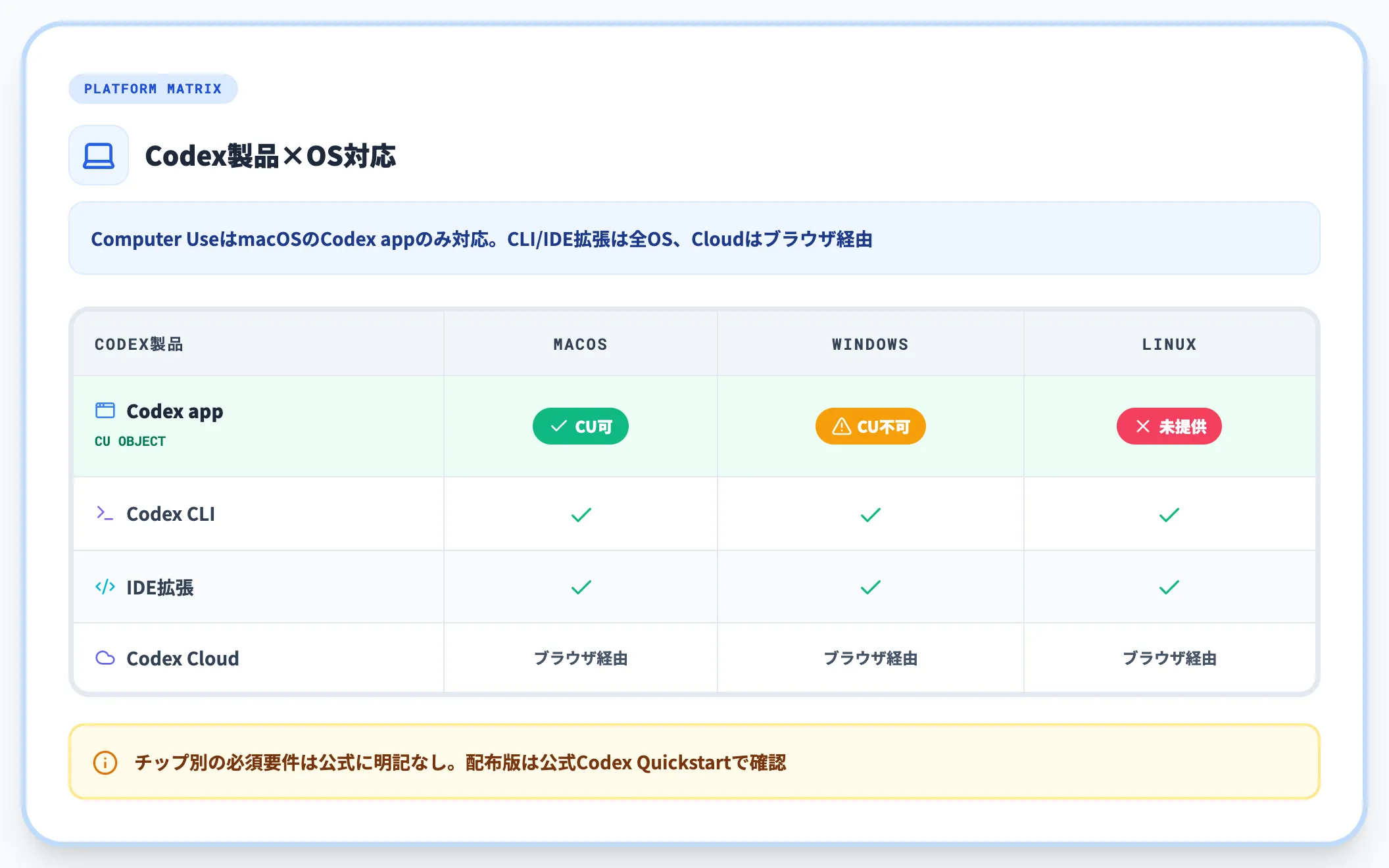1389x868 pixels.
Task: Click the MACOS column header
Action: (x=581, y=344)
